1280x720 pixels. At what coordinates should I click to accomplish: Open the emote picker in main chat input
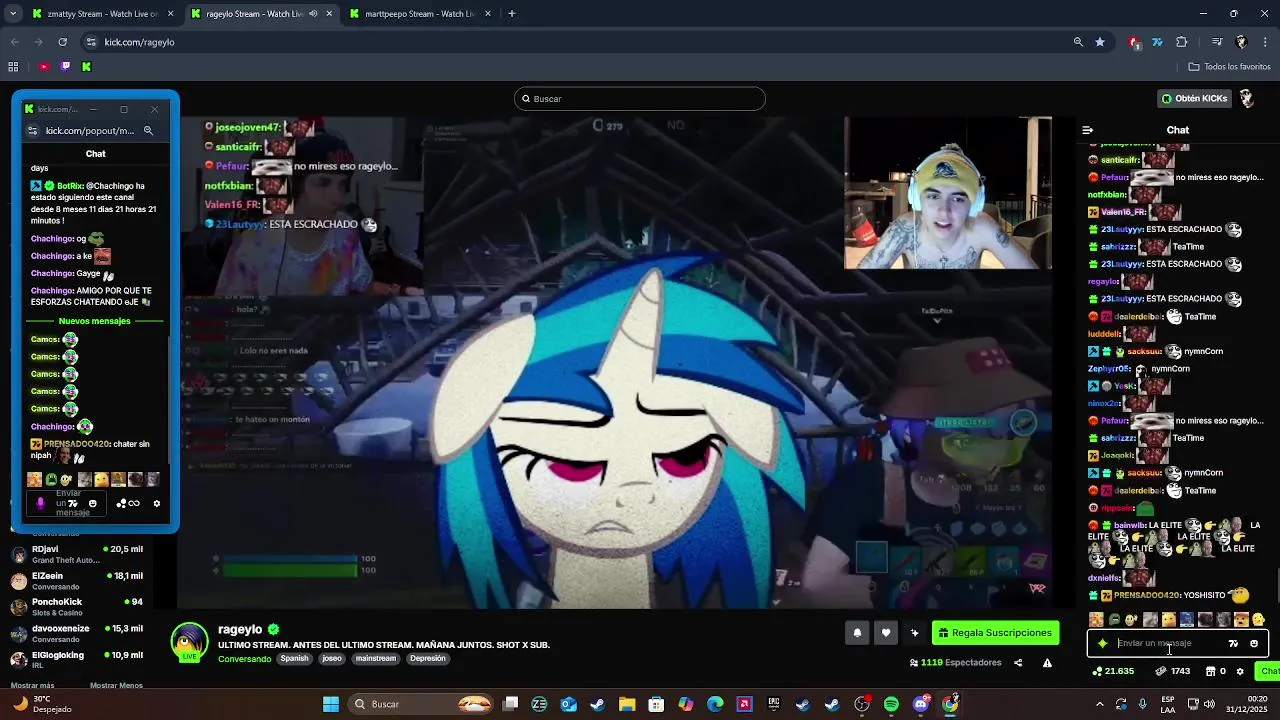[x=1254, y=644]
